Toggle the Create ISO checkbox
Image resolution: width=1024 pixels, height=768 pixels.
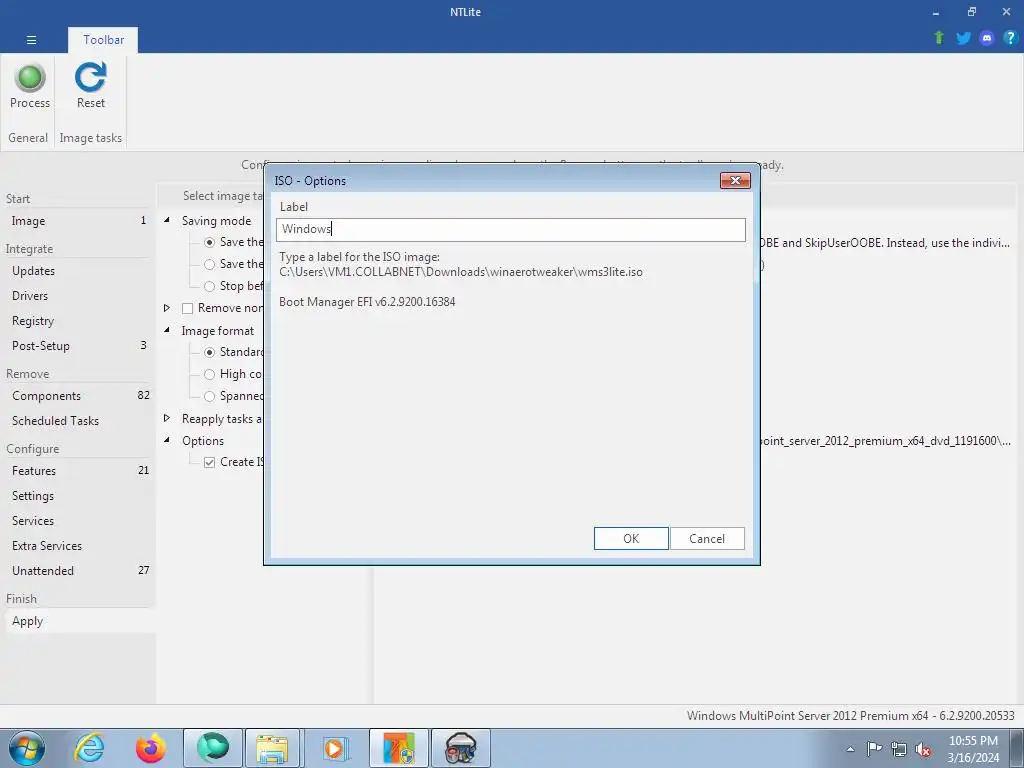(x=209, y=462)
